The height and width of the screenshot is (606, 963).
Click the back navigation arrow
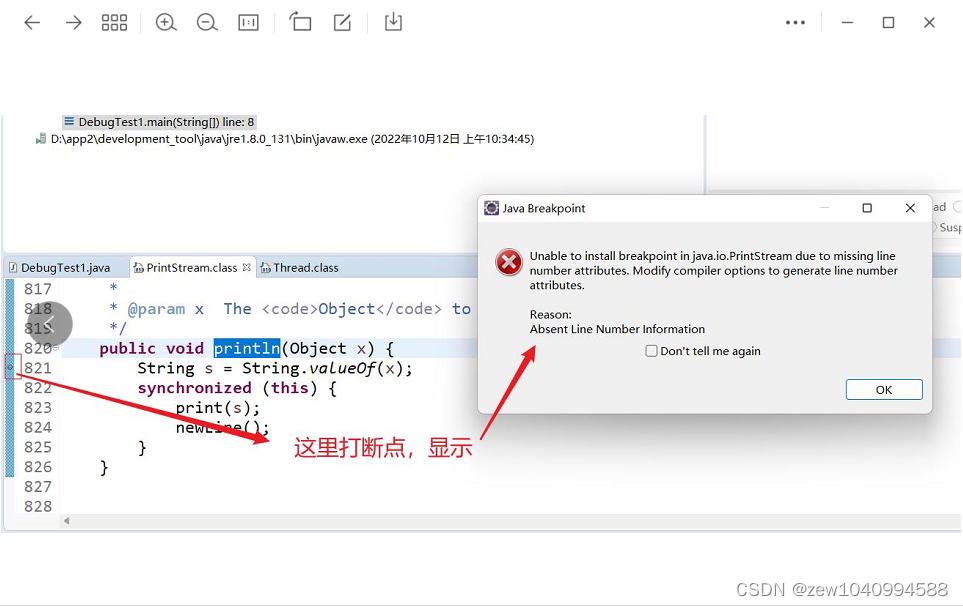(x=31, y=21)
